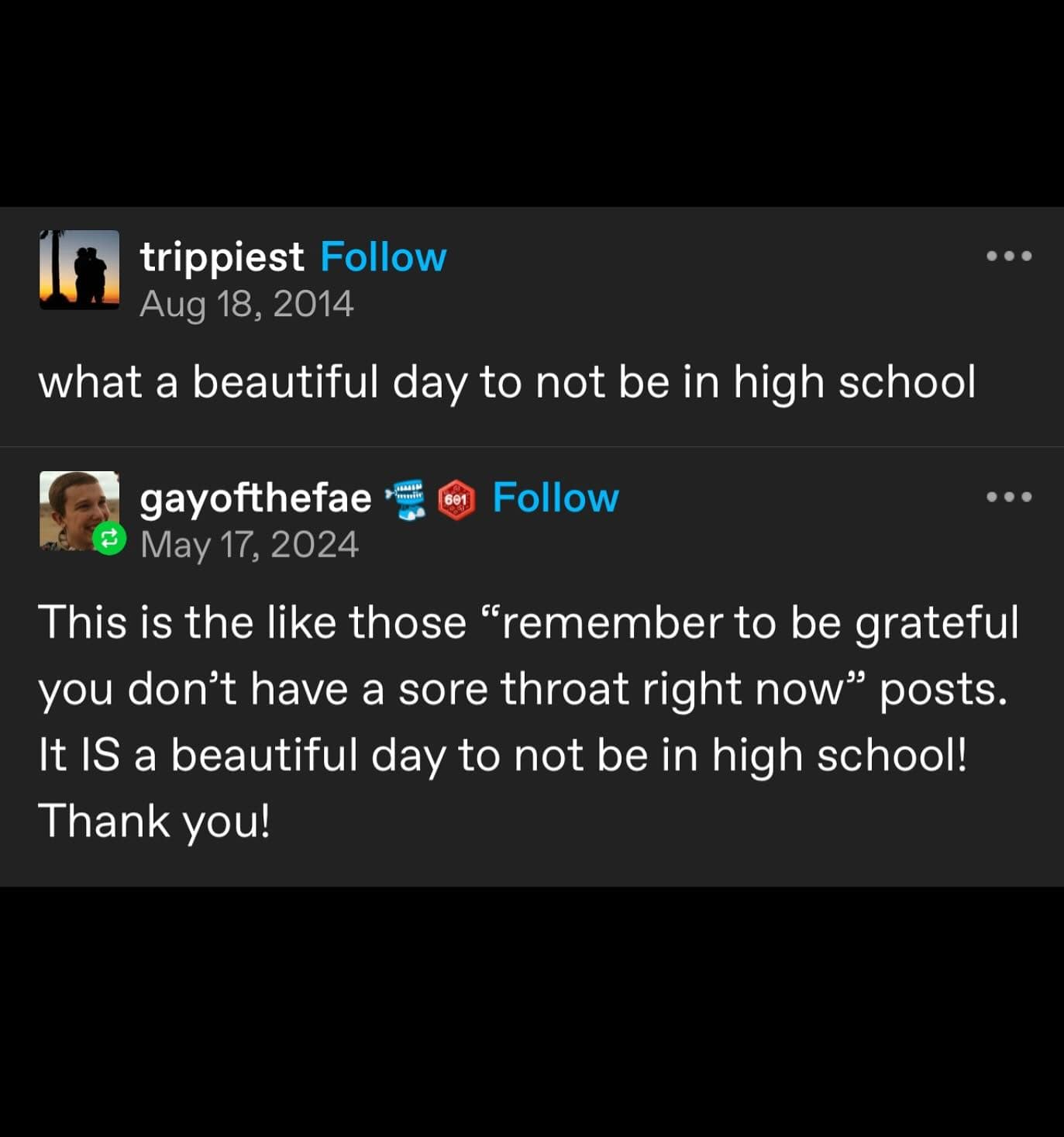This screenshot has width=1064, height=1137.
Task: Open gayofthefae's blog by clicking the username
Action: 254,498
